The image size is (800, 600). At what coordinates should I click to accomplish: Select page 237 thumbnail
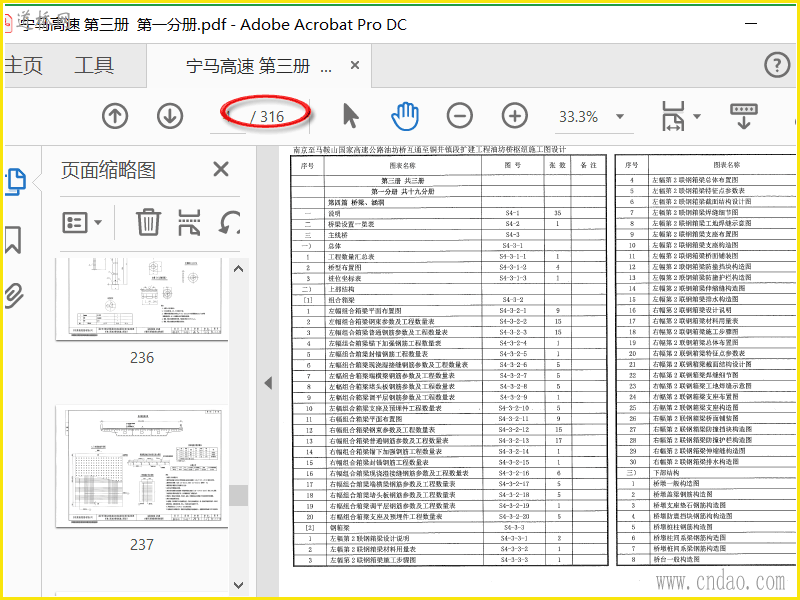click(x=142, y=466)
